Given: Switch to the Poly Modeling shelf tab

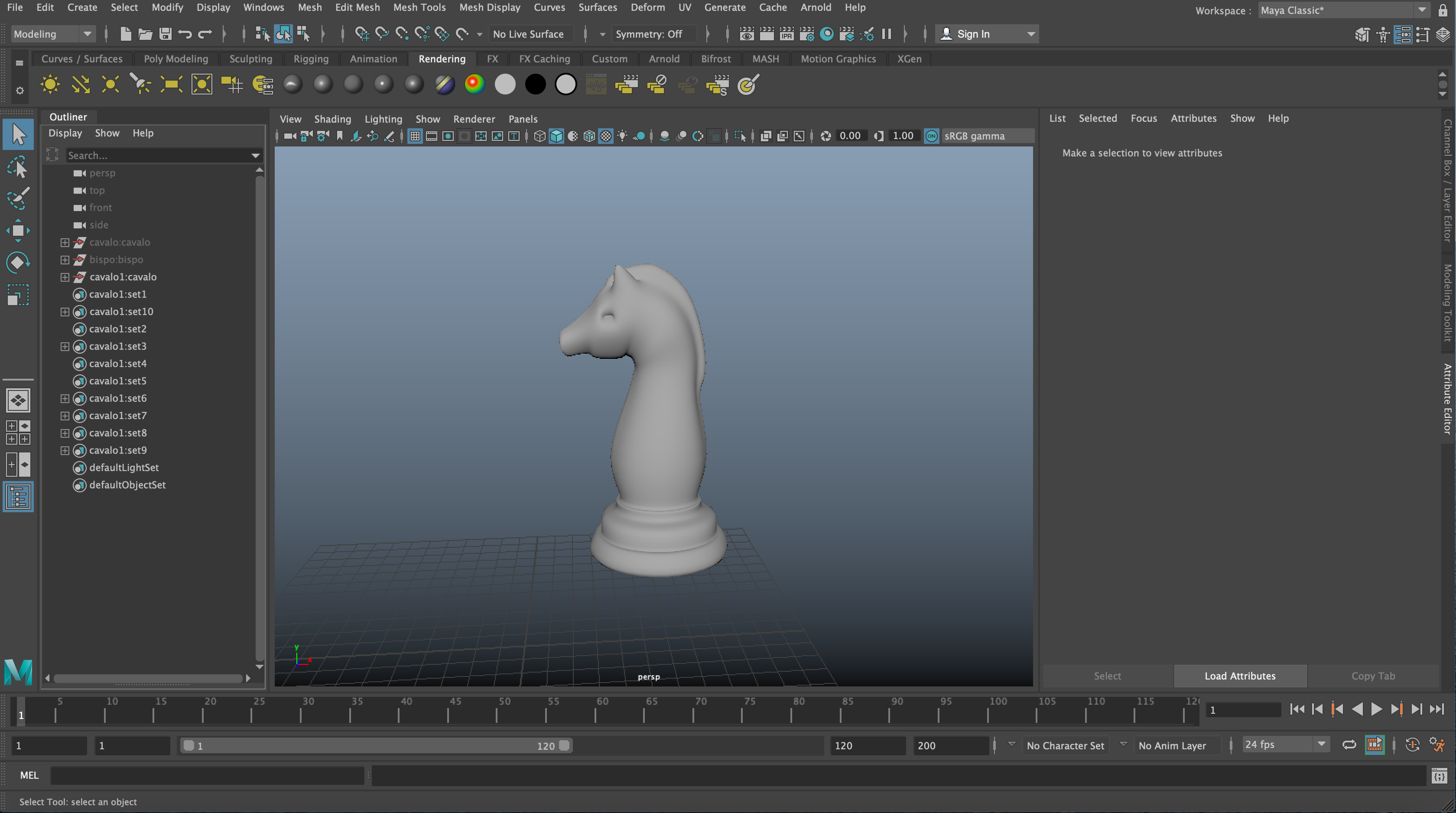Looking at the screenshot, I should coord(175,59).
